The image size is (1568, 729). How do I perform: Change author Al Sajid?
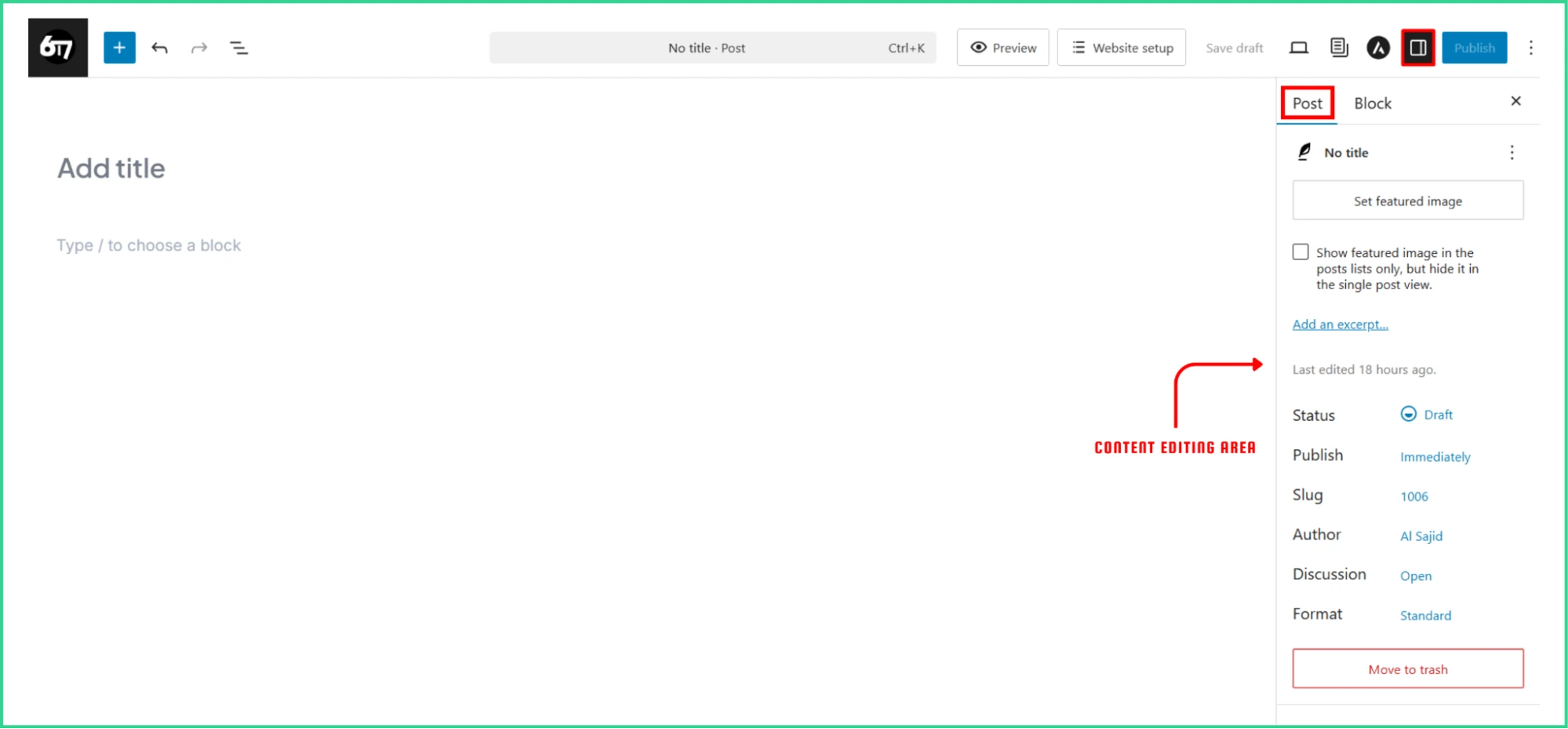point(1421,536)
